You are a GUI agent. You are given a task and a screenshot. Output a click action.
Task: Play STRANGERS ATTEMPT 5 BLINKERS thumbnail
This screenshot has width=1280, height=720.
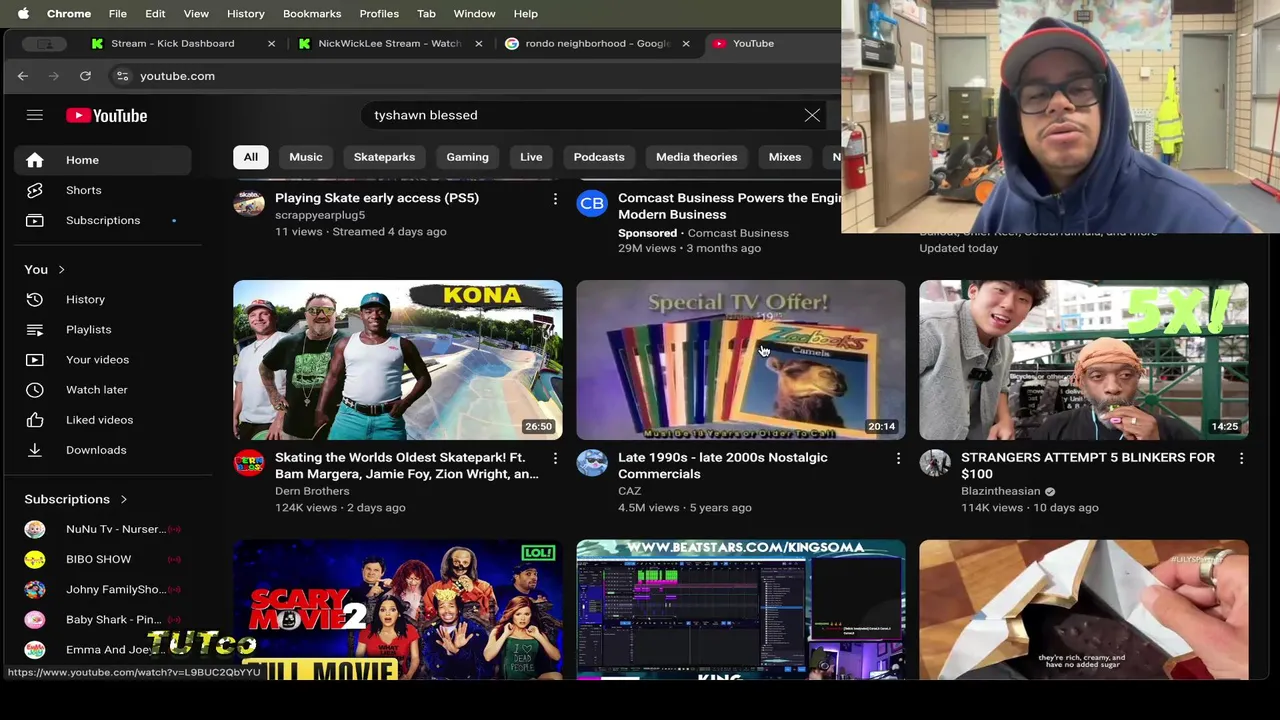[1084, 360]
